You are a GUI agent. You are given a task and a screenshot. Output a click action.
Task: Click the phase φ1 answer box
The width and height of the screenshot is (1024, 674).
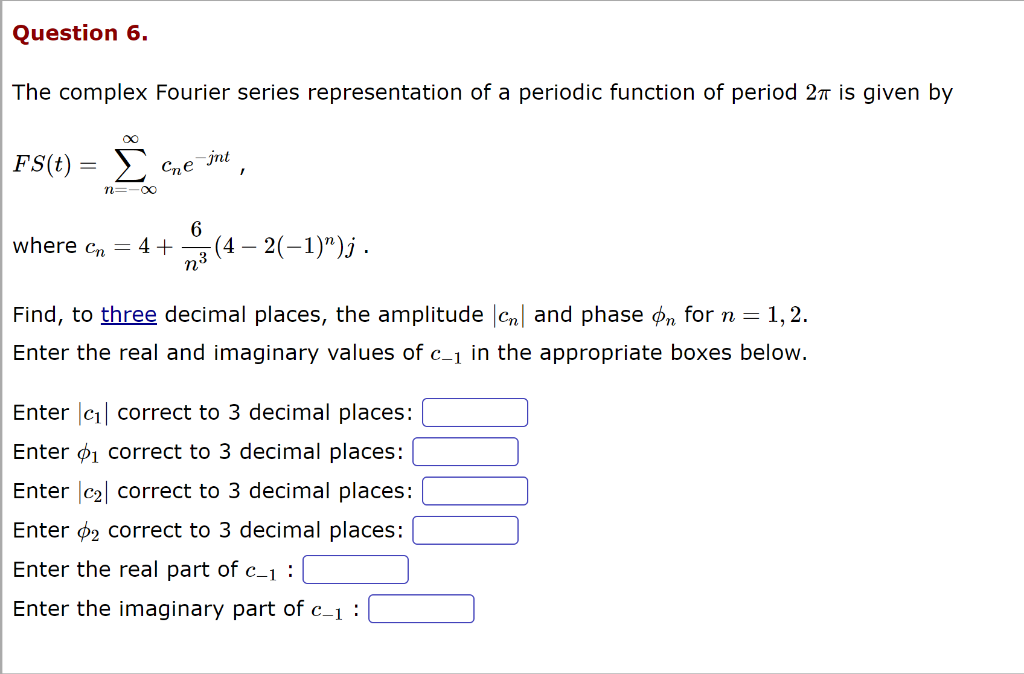pos(465,451)
